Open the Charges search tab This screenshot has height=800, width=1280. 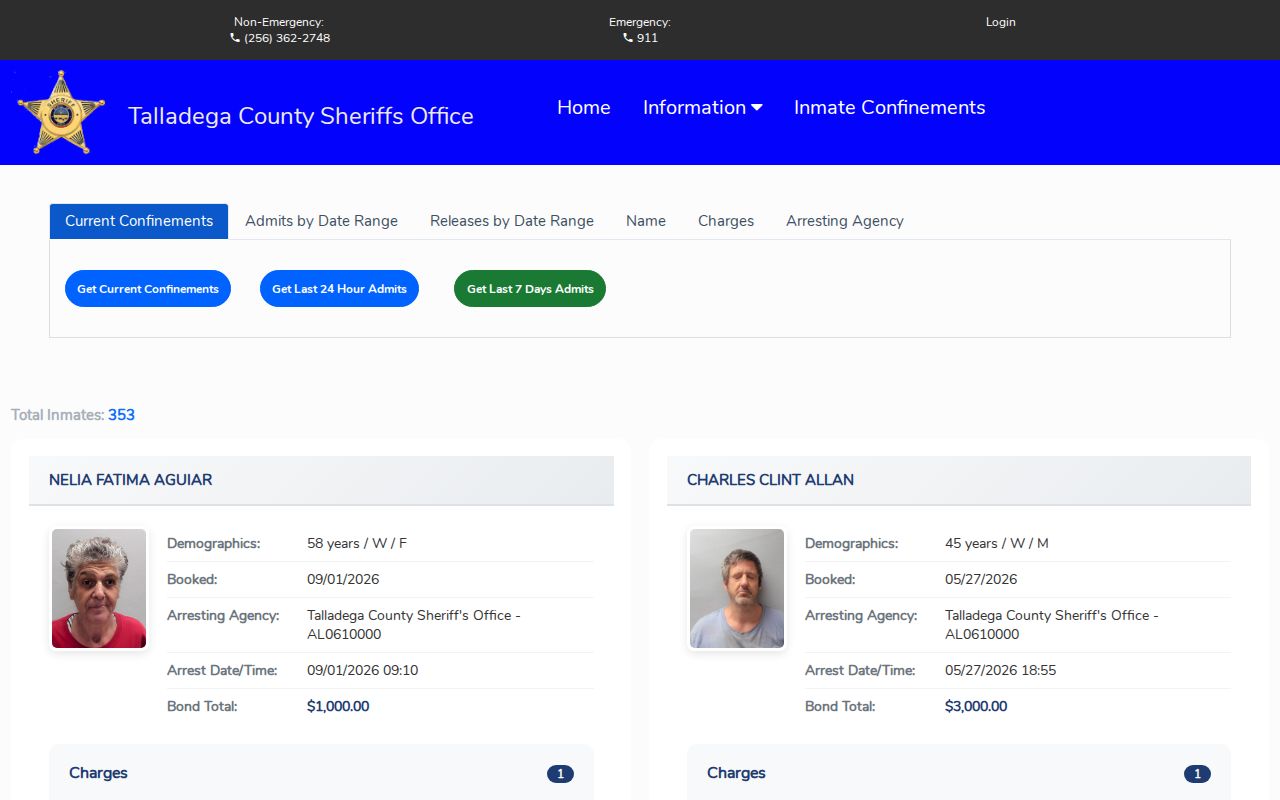point(726,221)
